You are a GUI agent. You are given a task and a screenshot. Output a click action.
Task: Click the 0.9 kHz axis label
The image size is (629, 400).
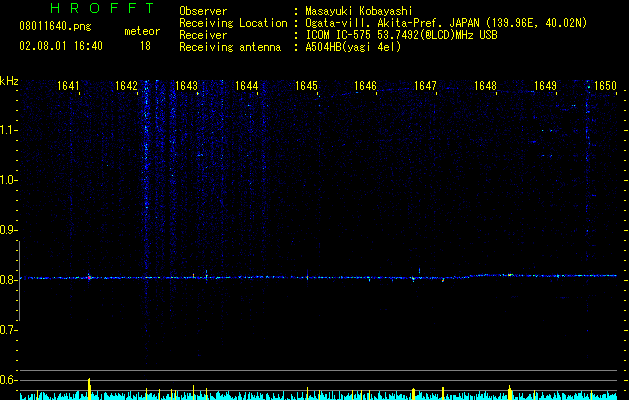point(8,230)
